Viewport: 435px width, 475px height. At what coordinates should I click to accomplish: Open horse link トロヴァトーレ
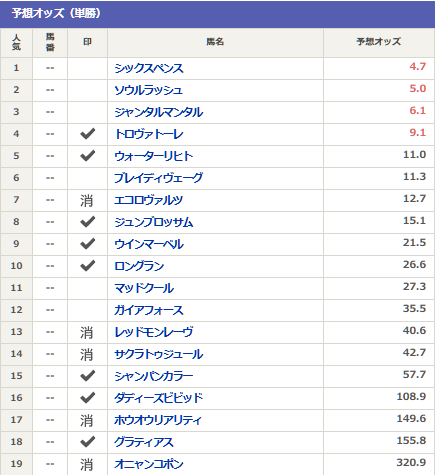[x=149, y=134]
